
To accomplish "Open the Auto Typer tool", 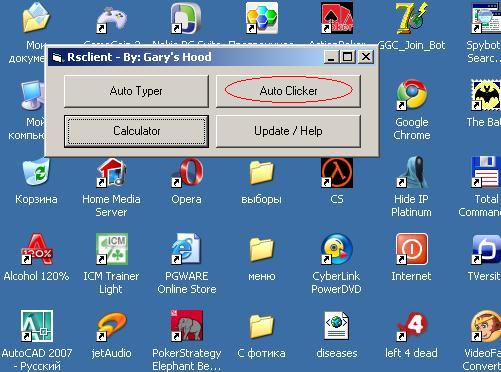I will click(x=136, y=91).
